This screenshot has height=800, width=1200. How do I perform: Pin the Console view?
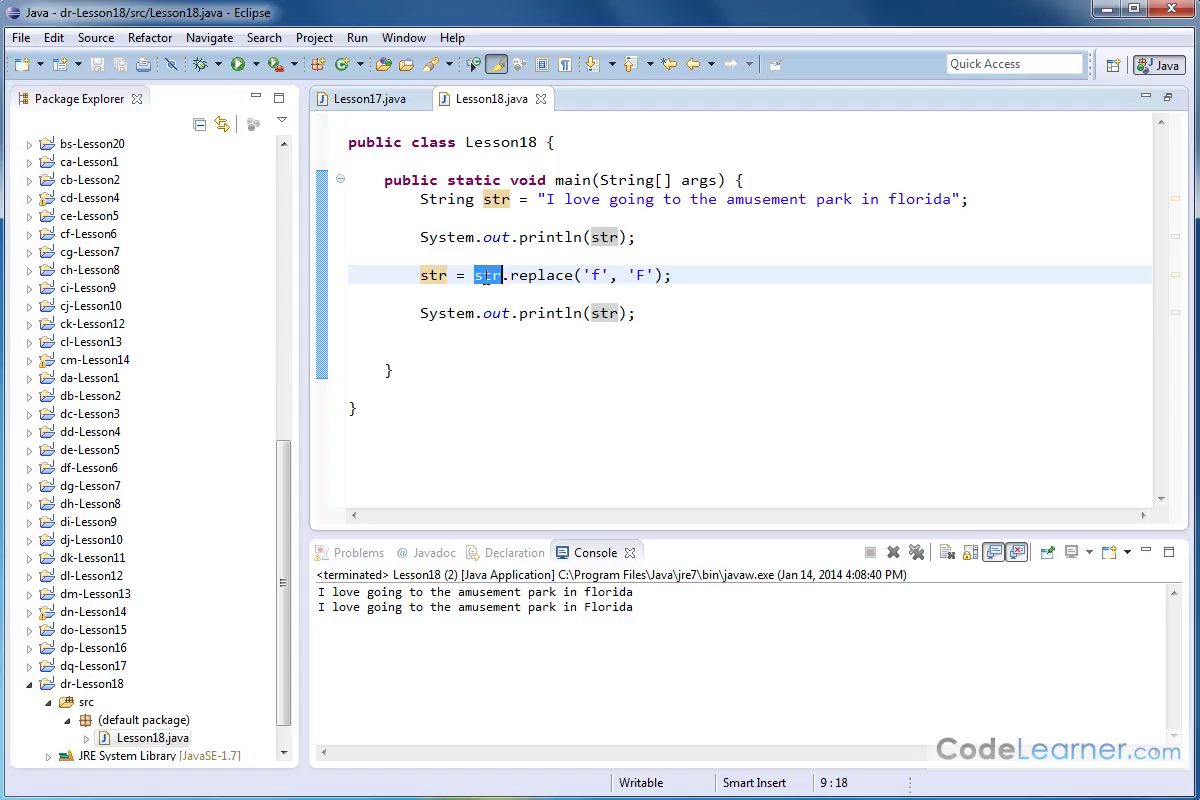tap(1048, 552)
